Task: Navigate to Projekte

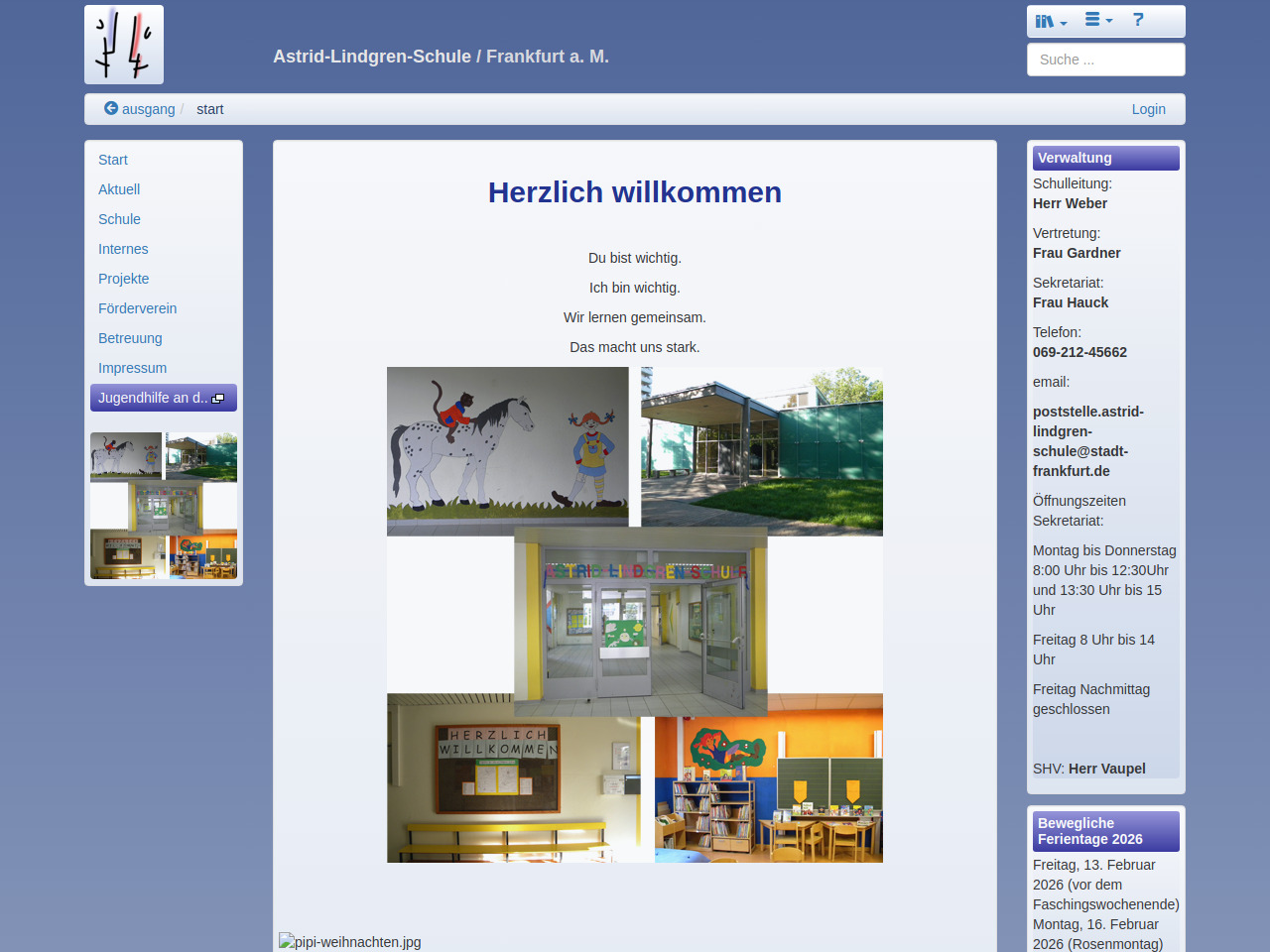Action: pos(124,279)
